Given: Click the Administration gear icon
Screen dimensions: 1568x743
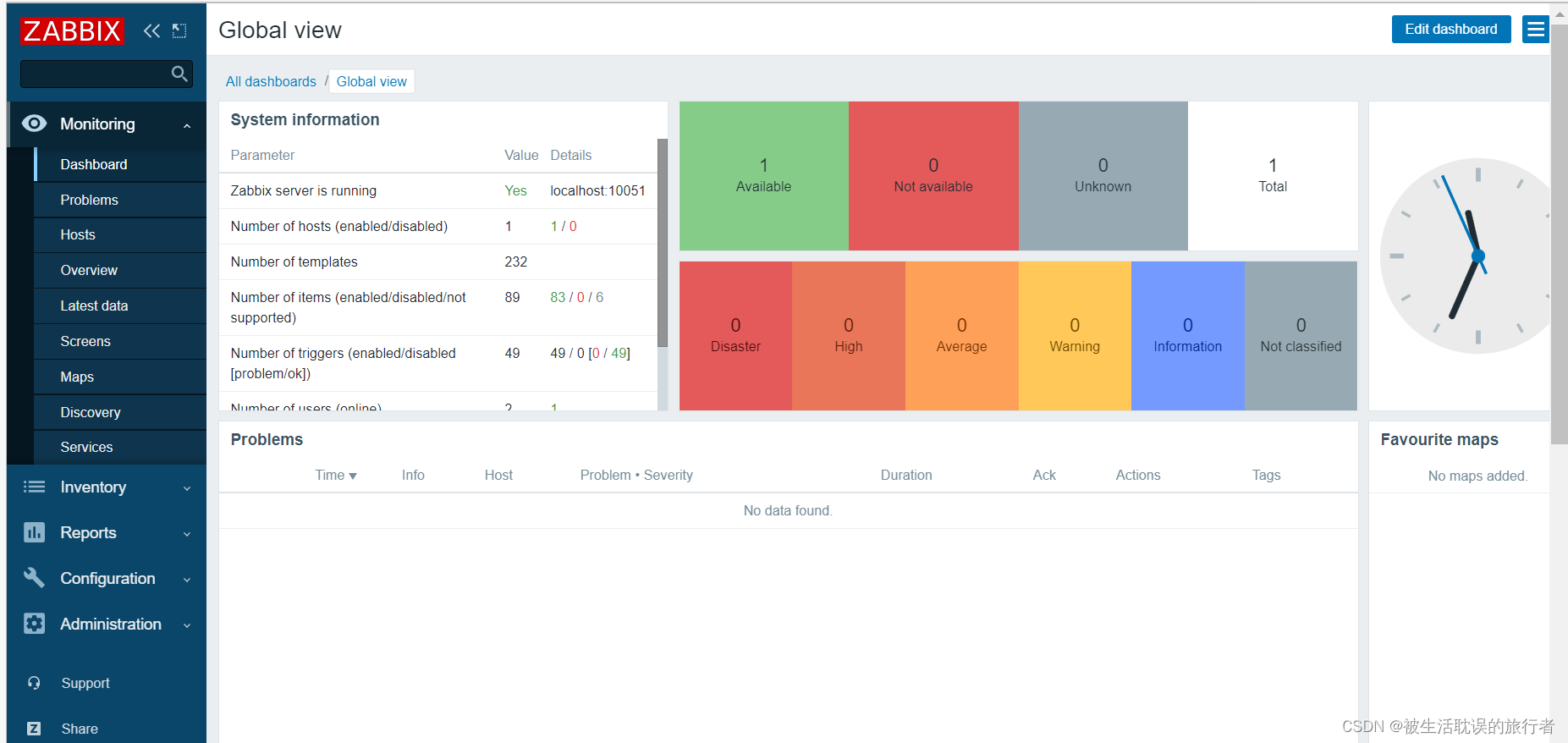Looking at the screenshot, I should (x=34, y=624).
